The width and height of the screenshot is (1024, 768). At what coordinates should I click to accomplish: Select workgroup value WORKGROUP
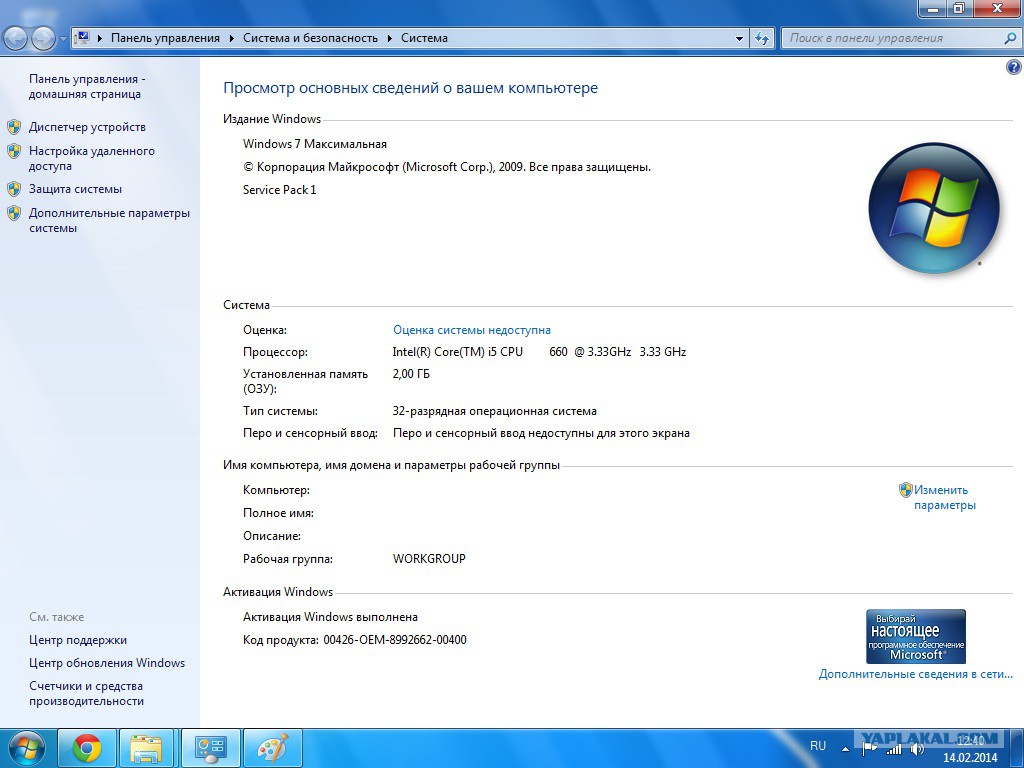(x=429, y=558)
